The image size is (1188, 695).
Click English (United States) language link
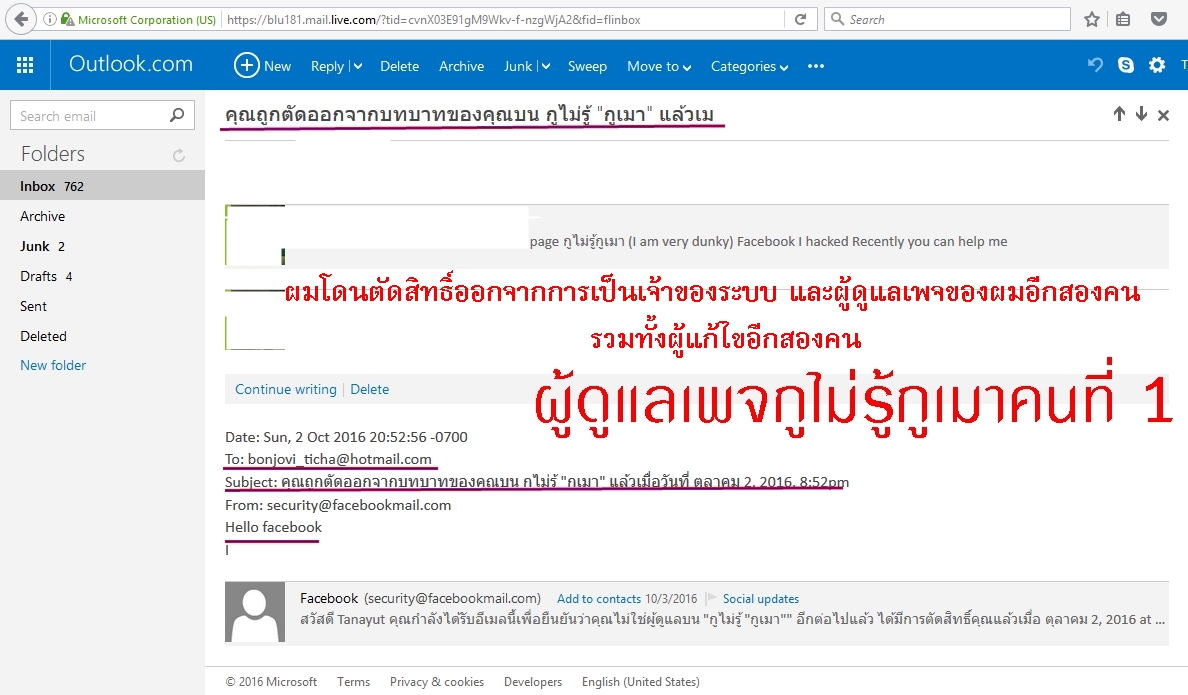click(640, 681)
